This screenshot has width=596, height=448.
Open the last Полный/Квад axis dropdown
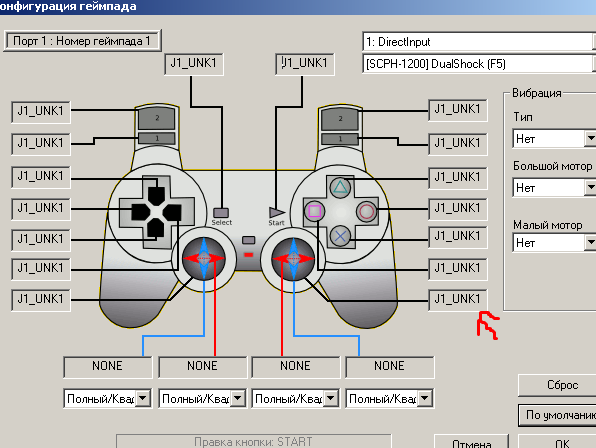(425, 398)
